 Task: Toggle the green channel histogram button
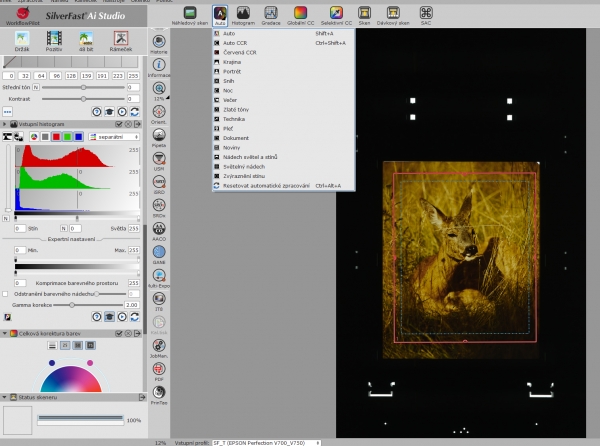pyautogui.click(x=67, y=137)
